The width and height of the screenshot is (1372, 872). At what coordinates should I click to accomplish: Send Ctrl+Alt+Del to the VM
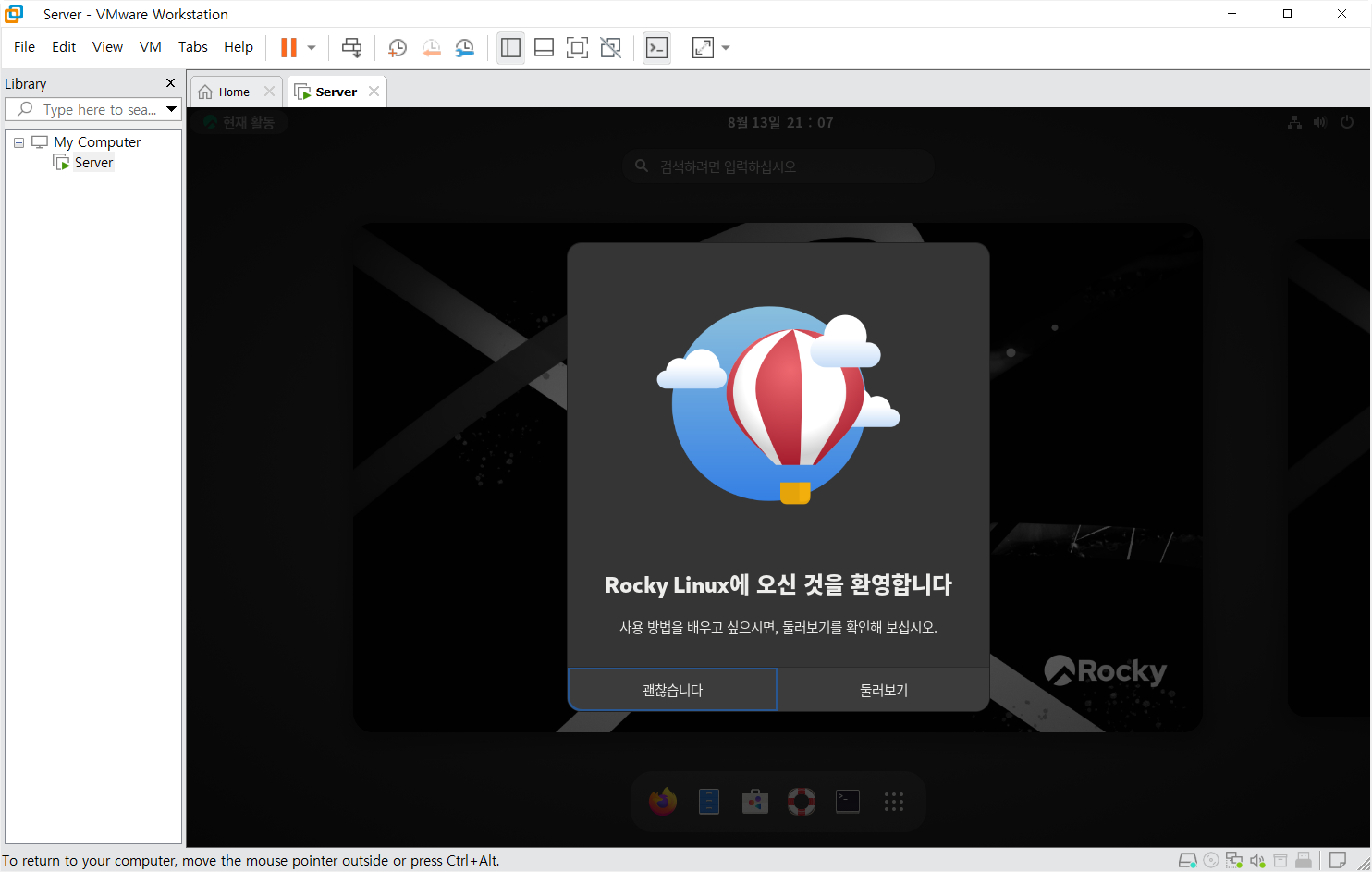351,47
